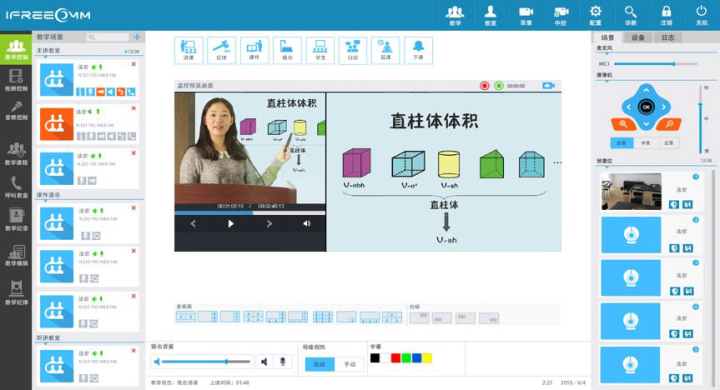This screenshot has height=390, width=720.
Task: Pick the red subtitle color swatch
Action: point(395,358)
